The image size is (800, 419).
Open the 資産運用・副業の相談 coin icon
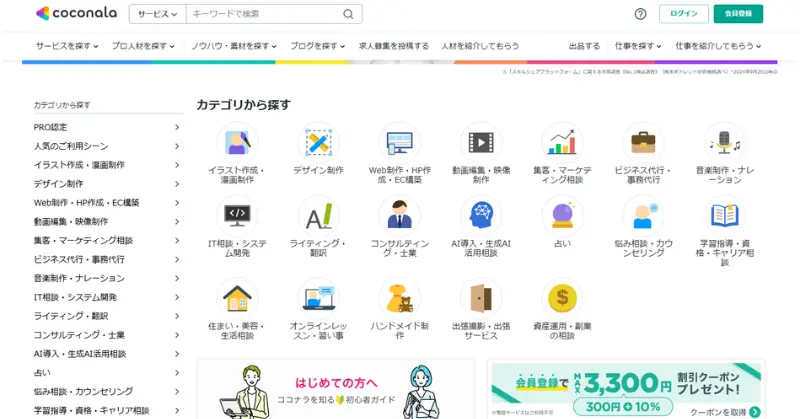click(562, 298)
